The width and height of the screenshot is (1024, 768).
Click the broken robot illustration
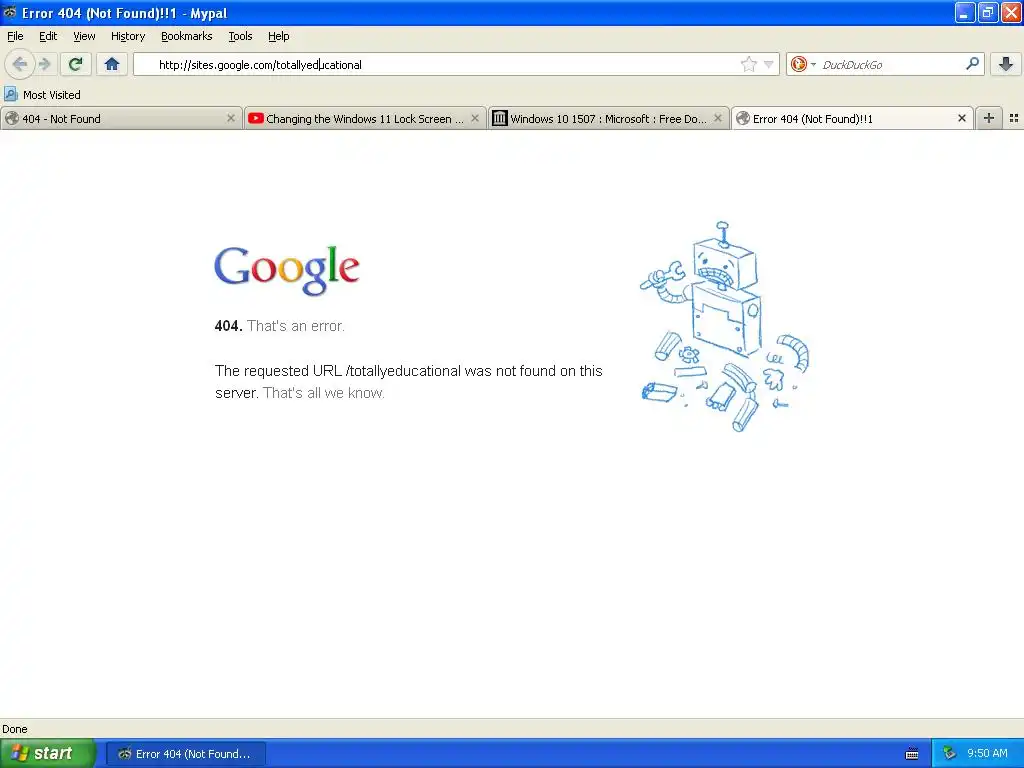click(724, 327)
